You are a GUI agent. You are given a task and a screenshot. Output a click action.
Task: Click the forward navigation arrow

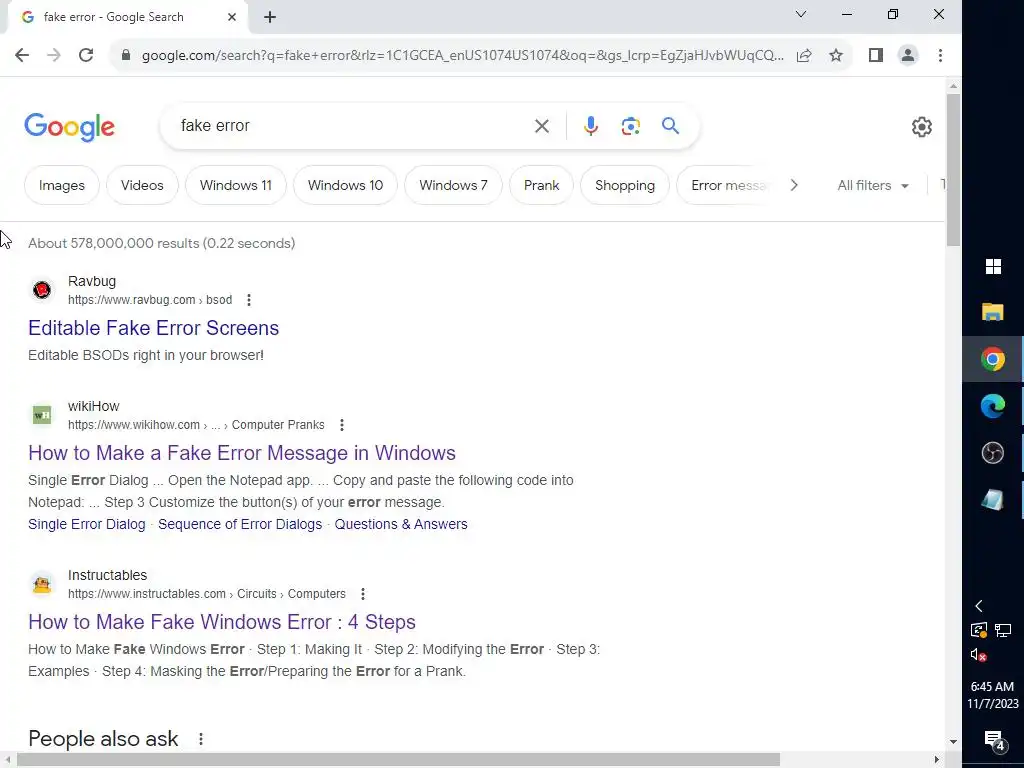pos(54,56)
